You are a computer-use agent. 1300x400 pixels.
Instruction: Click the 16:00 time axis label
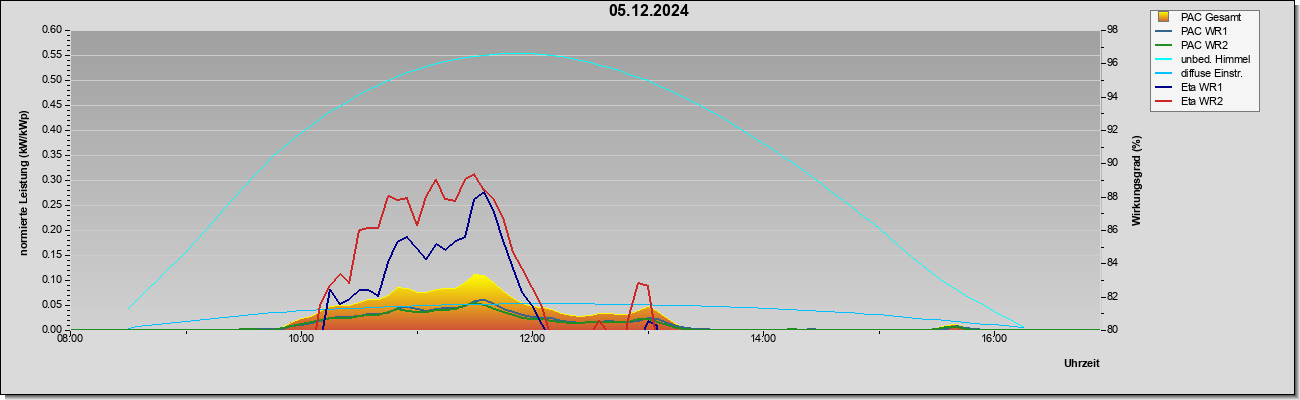tap(994, 340)
